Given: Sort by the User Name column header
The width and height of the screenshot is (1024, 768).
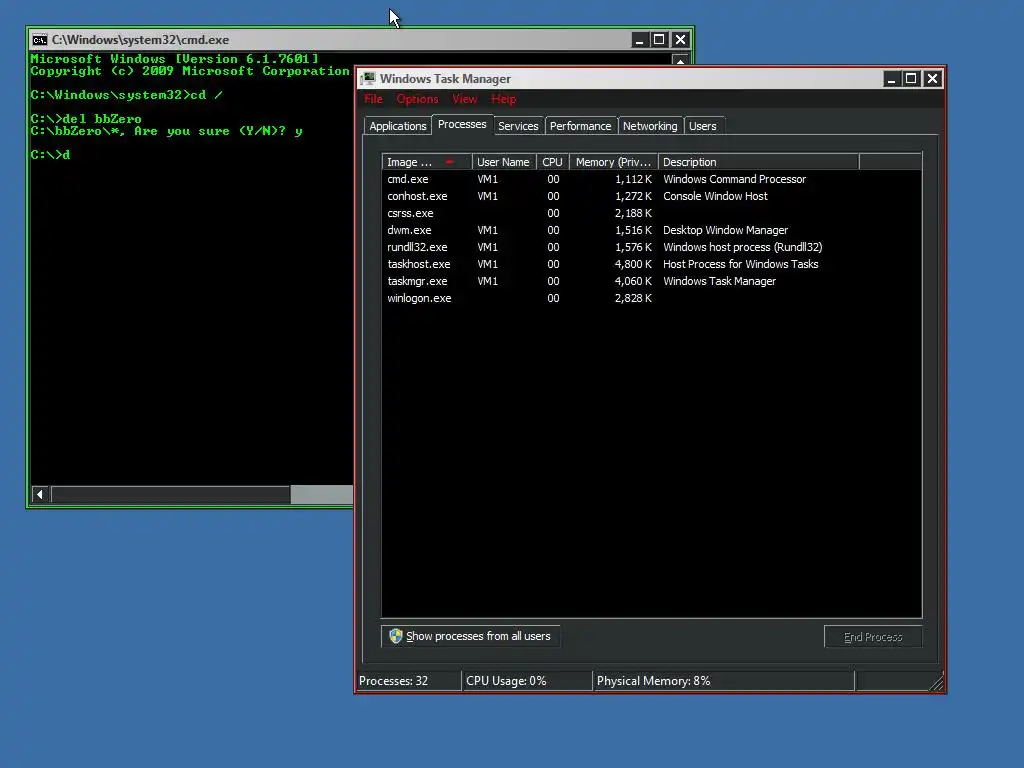Looking at the screenshot, I should [504, 162].
